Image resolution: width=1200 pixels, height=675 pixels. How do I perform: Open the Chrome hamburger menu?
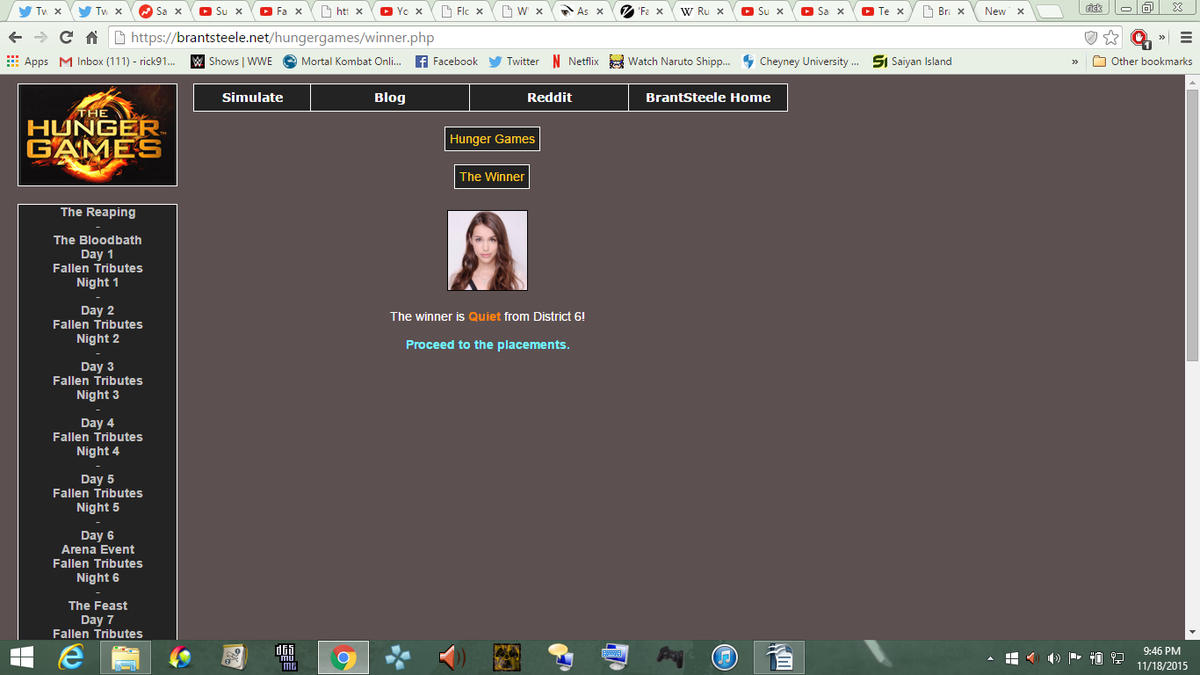pyautogui.click(x=1186, y=38)
